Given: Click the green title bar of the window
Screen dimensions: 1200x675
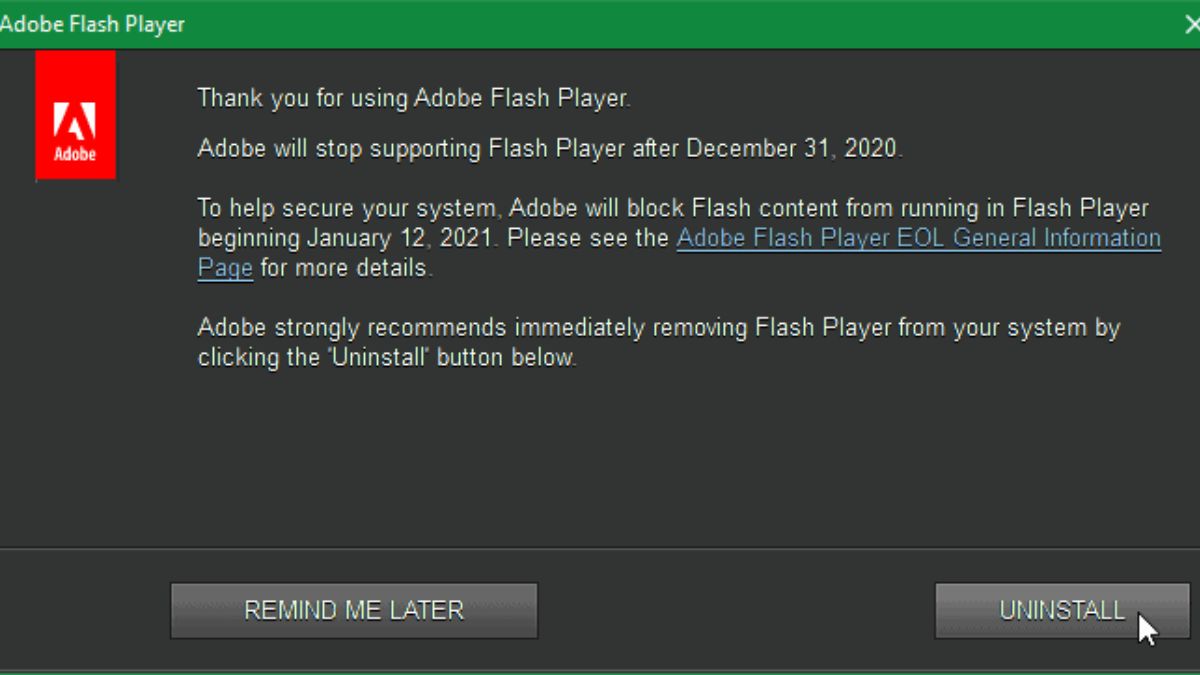Looking at the screenshot, I should 600,23.
